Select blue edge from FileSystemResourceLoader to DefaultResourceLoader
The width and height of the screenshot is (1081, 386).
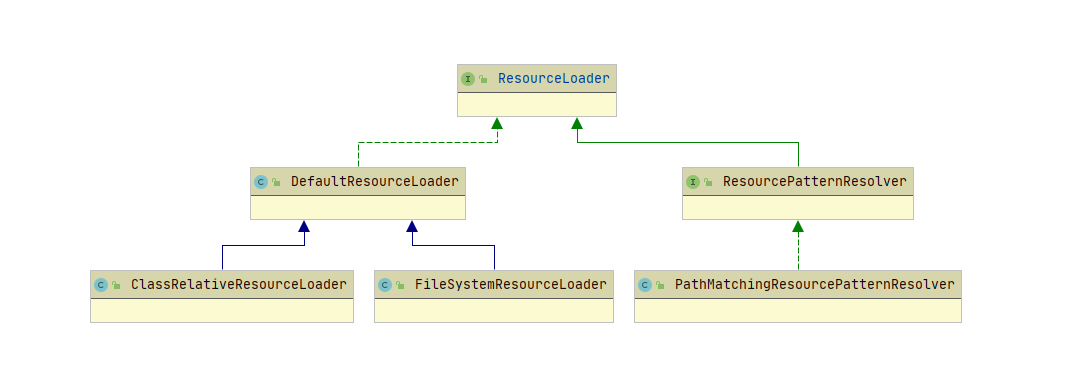coord(454,245)
